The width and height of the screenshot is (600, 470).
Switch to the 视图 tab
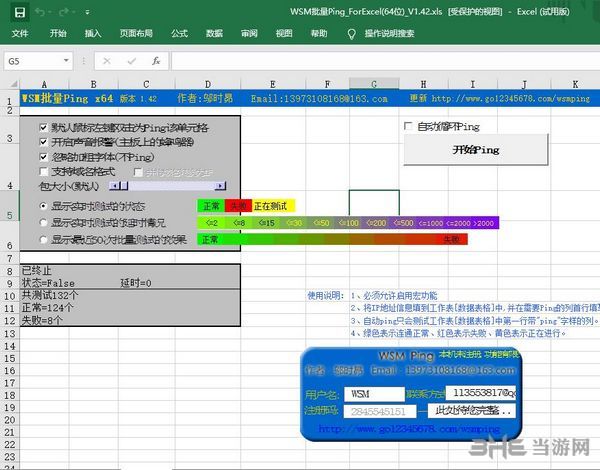point(284,33)
